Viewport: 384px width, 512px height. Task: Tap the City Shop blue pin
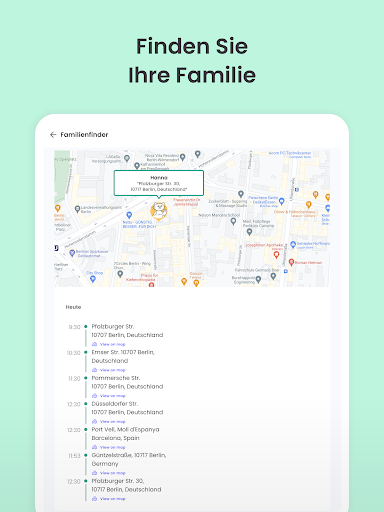click(93, 279)
